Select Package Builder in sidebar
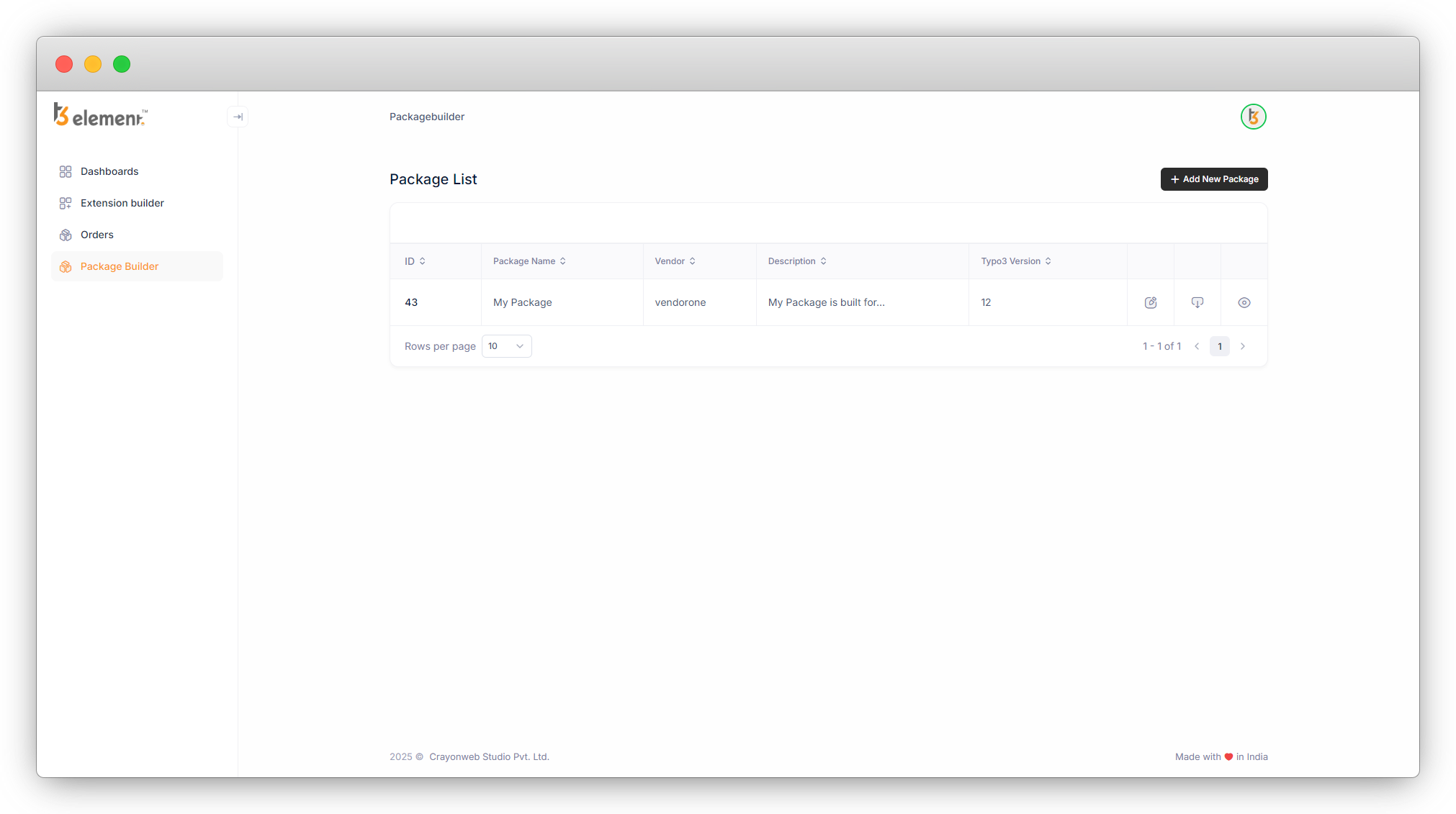Image resolution: width=1456 pixels, height=814 pixels. [120, 266]
